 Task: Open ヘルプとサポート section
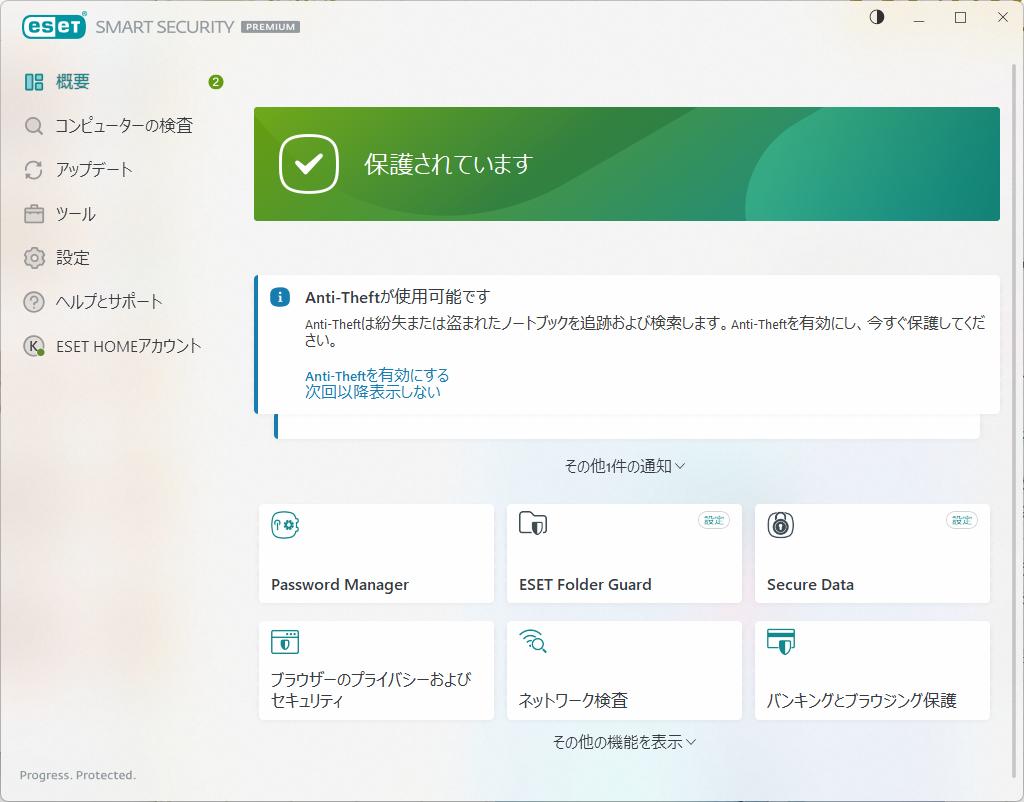click(x=109, y=302)
